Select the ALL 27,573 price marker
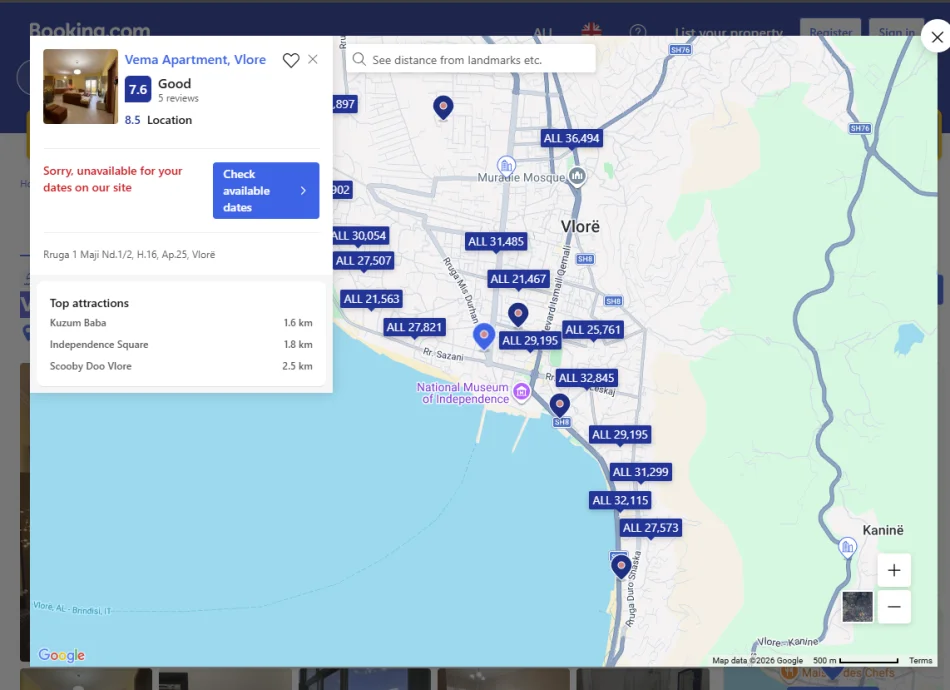This screenshot has height=690, width=950. [651, 528]
